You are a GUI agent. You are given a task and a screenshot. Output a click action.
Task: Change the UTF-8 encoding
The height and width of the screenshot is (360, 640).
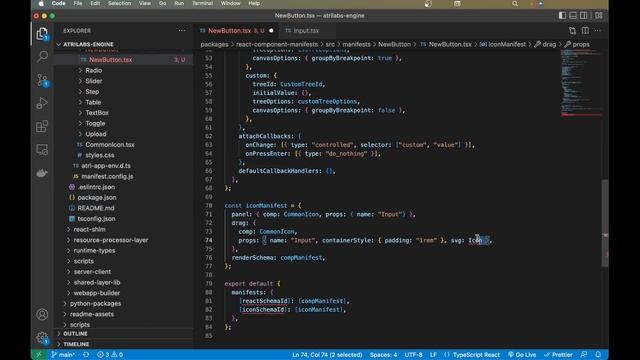pyautogui.click(x=413, y=355)
